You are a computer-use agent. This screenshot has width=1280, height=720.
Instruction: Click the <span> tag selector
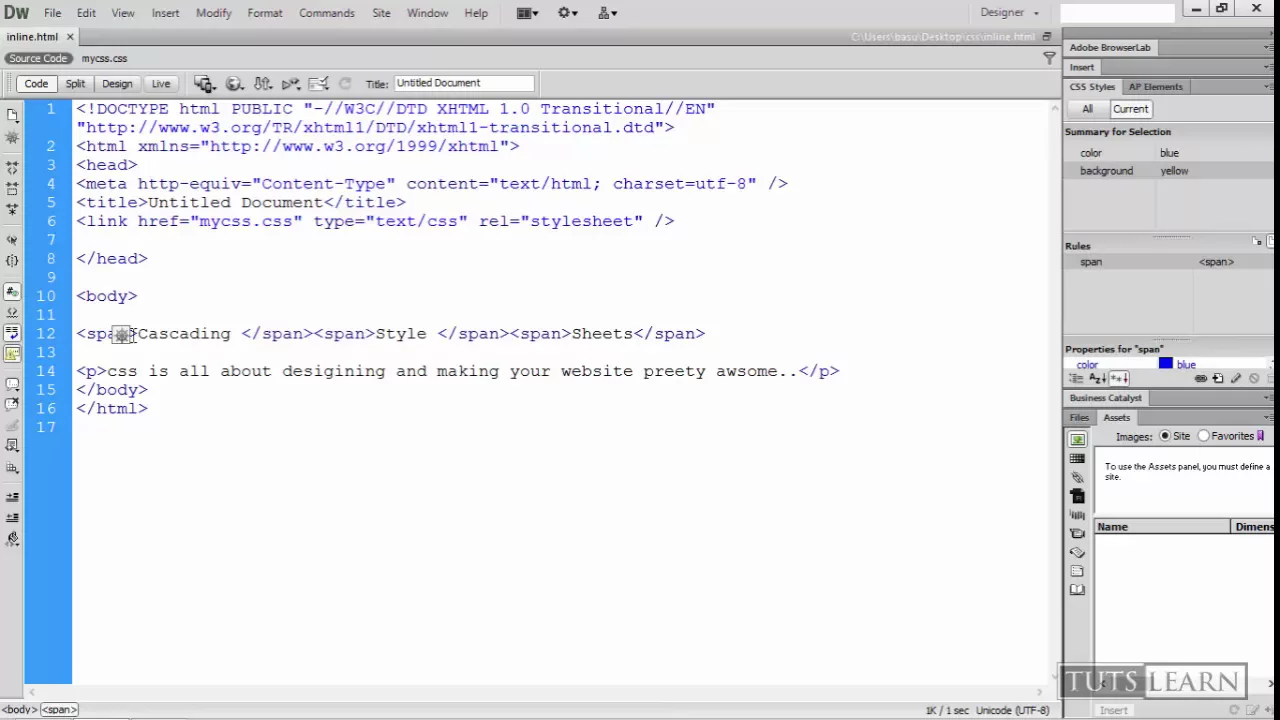point(59,710)
